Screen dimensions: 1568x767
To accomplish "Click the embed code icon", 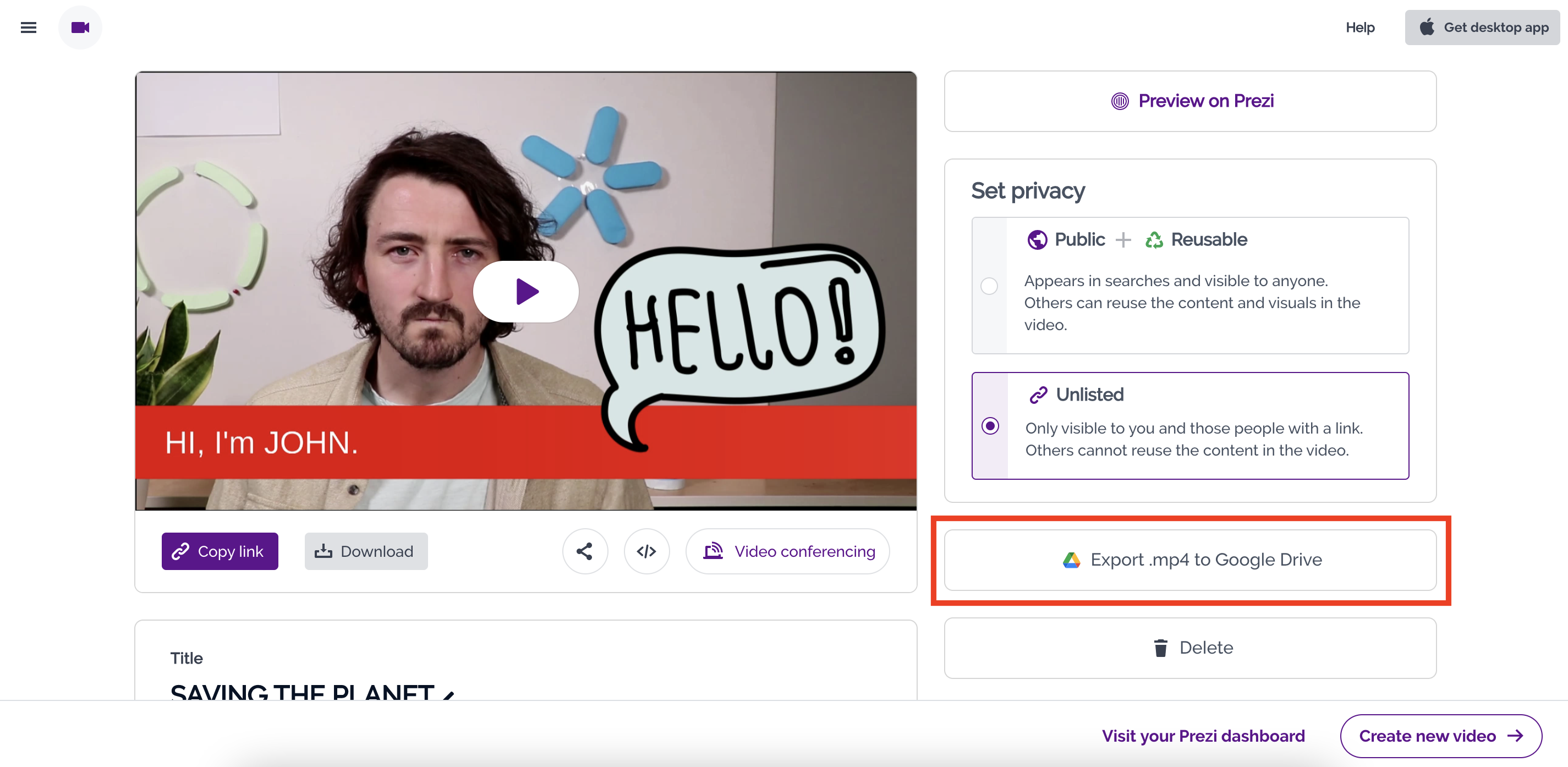I will 647,551.
